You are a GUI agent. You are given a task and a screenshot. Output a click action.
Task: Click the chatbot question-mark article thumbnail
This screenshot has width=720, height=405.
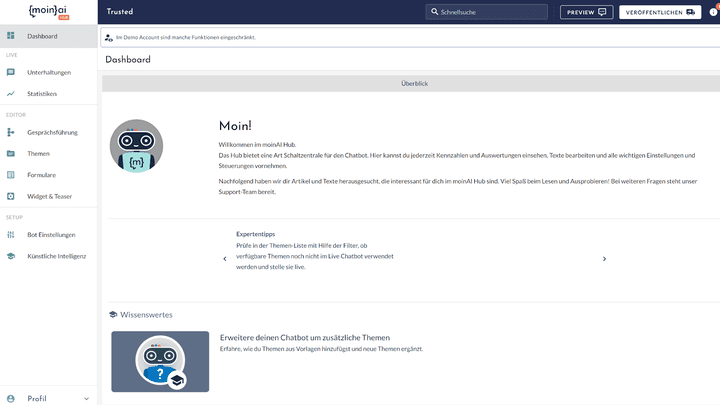[x=160, y=362]
